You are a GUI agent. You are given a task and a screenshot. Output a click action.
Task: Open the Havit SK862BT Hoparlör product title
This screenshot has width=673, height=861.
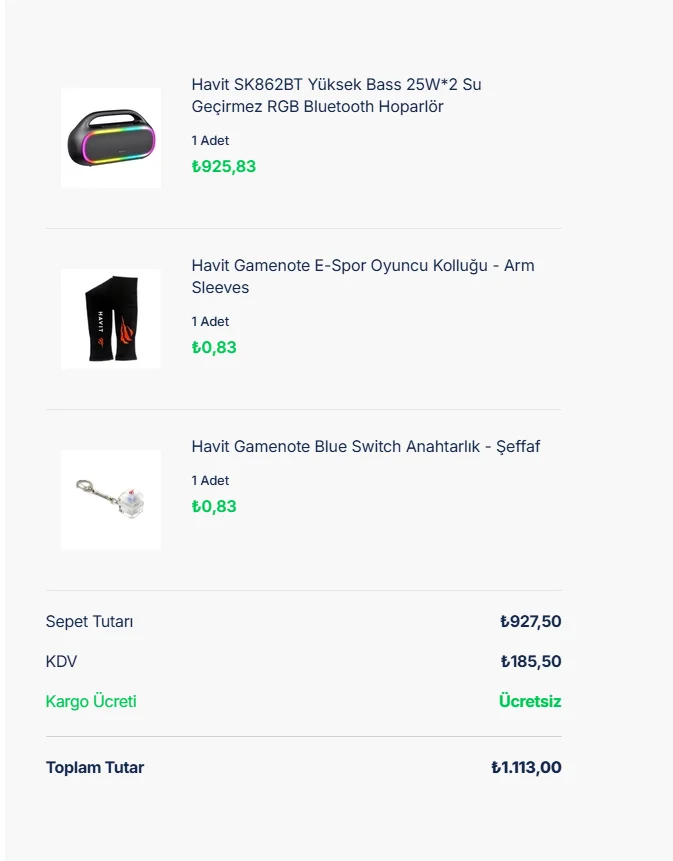click(336, 96)
